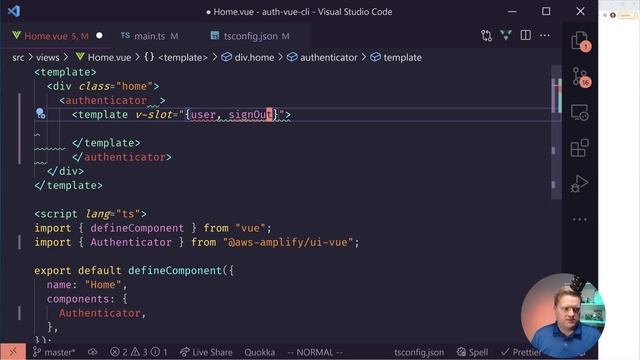Click class="home" attribute in div

tap(116, 87)
